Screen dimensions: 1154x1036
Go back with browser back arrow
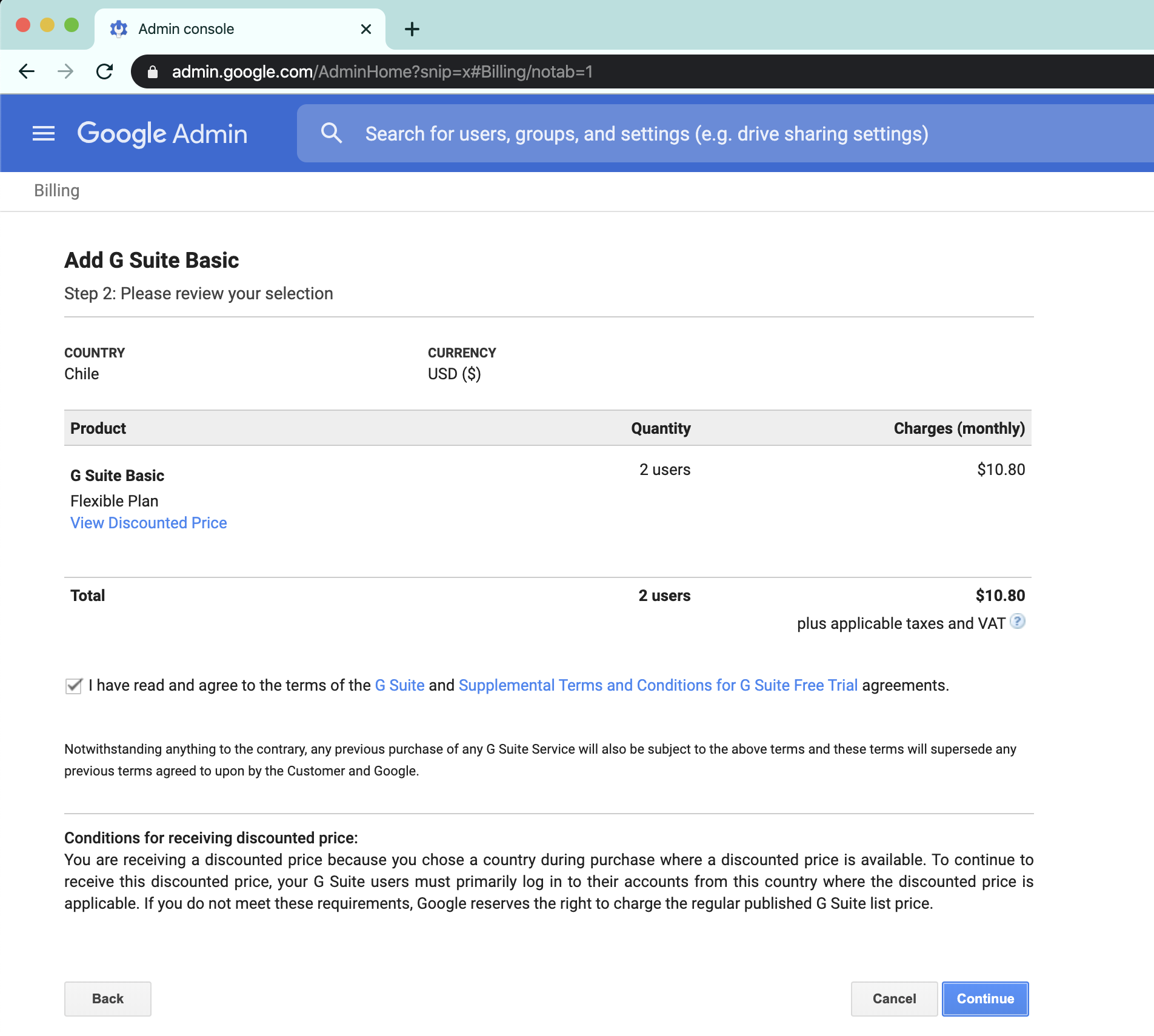tap(27, 71)
